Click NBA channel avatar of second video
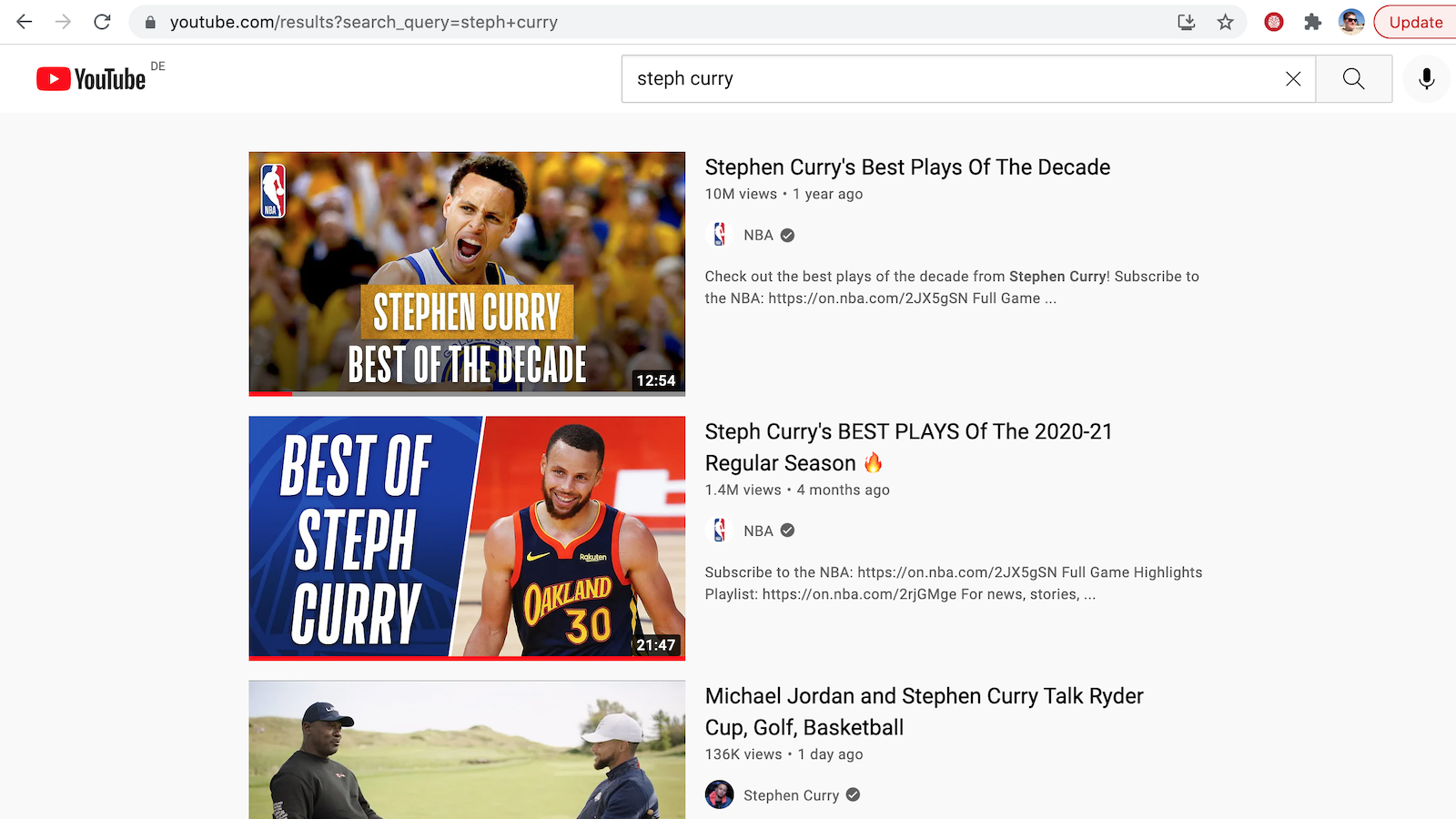The width and height of the screenshot is (1456, 819). click(719, 531)
